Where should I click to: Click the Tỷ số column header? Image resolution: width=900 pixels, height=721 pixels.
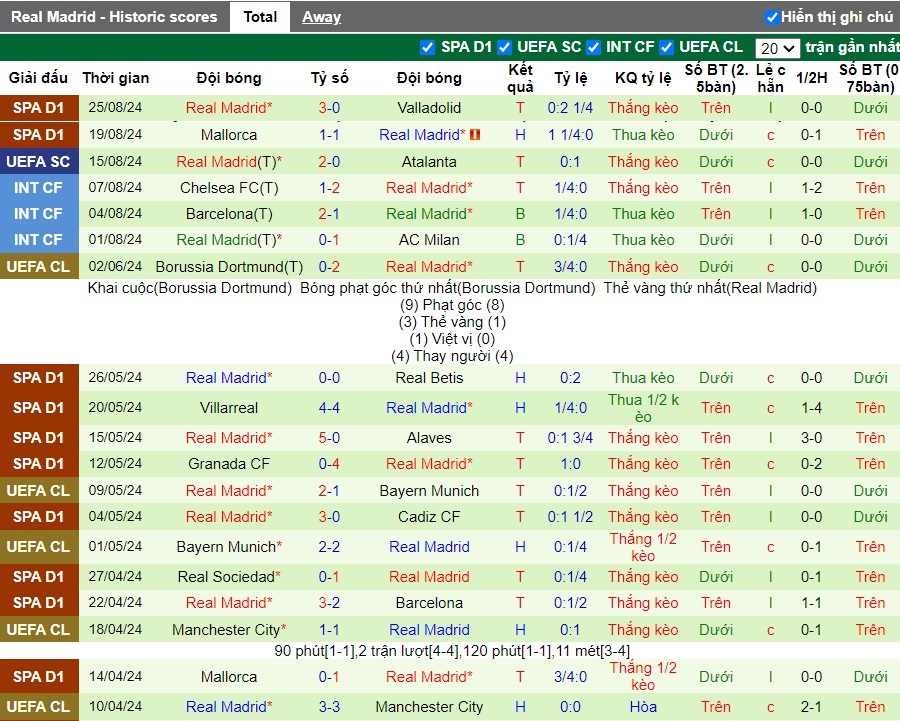point(329,78)
